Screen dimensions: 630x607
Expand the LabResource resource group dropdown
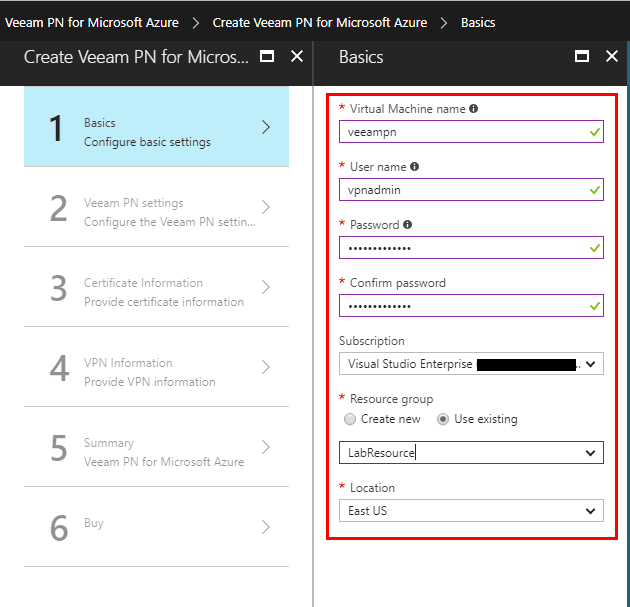[471, 453]
